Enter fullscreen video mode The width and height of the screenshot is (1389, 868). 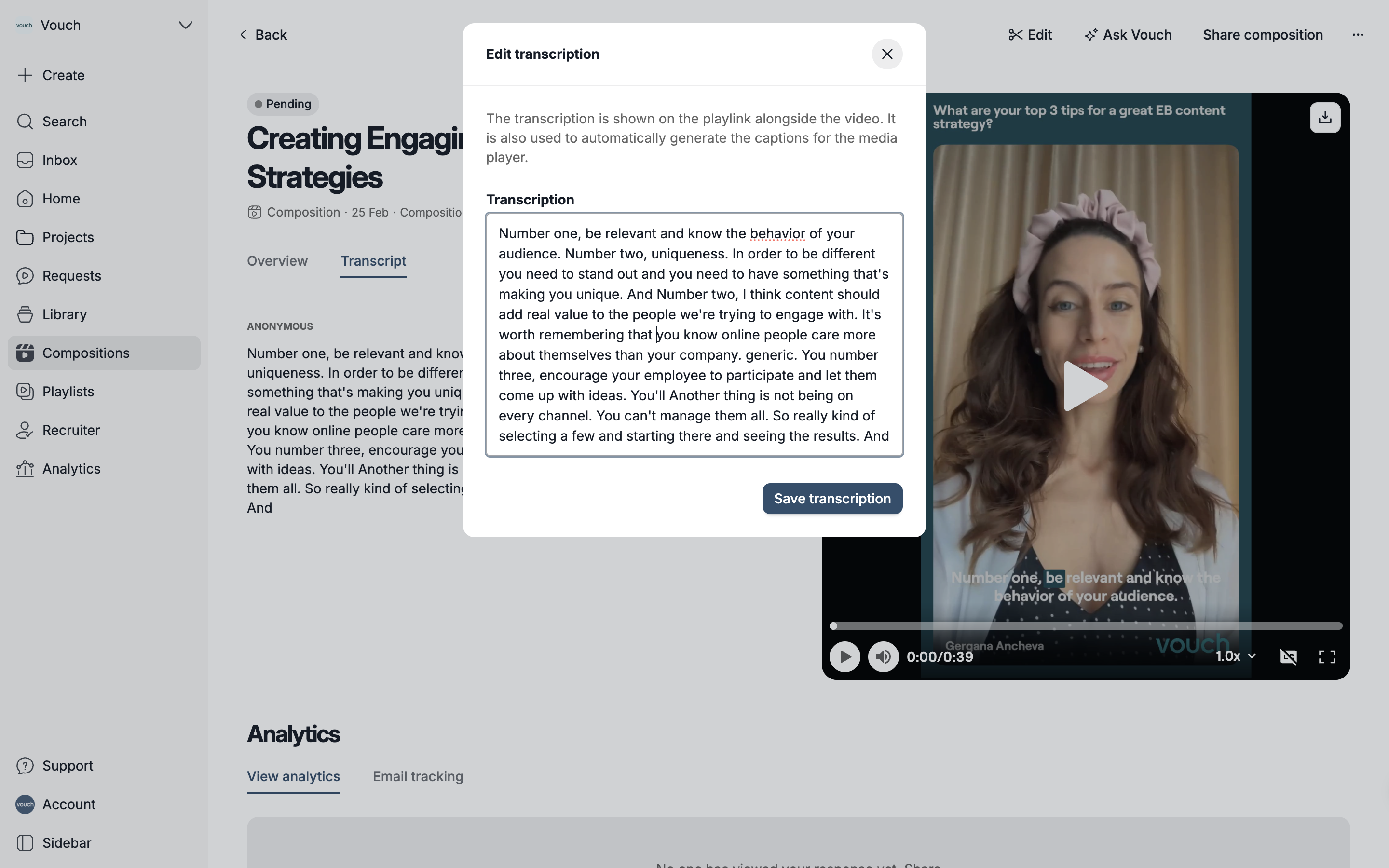(1327, 657)
